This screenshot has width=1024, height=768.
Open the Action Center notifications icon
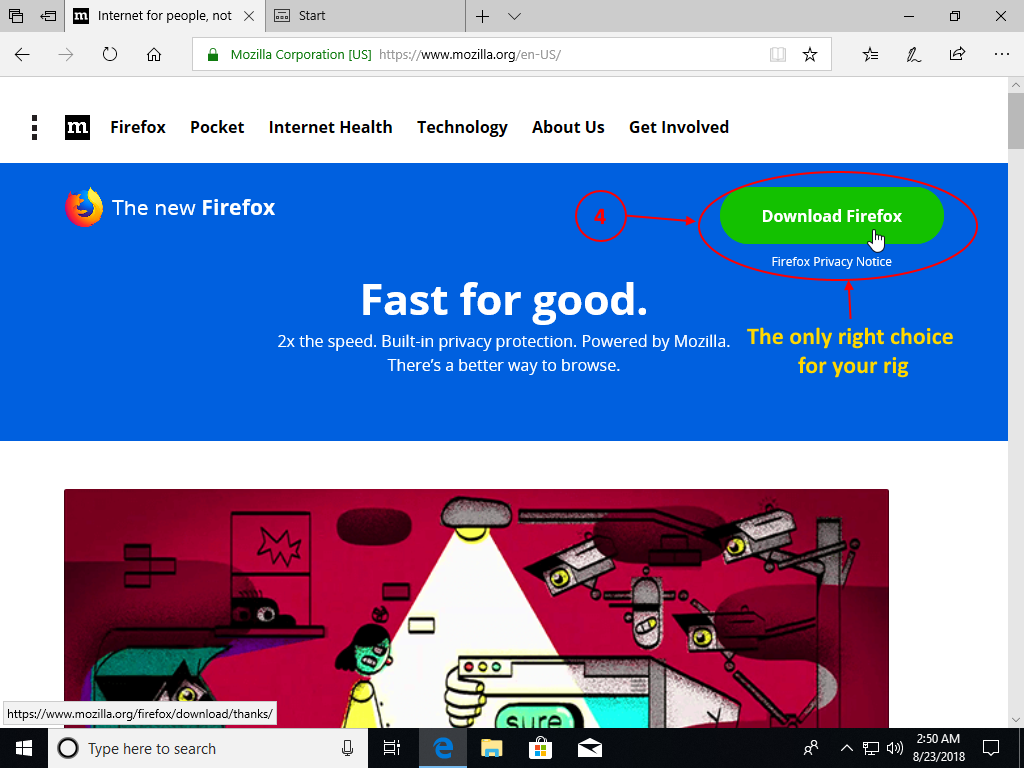991,748
